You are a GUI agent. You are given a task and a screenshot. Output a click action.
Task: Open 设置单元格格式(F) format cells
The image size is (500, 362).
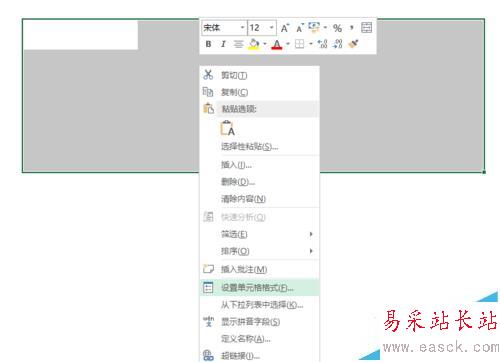tap(259, 288)
